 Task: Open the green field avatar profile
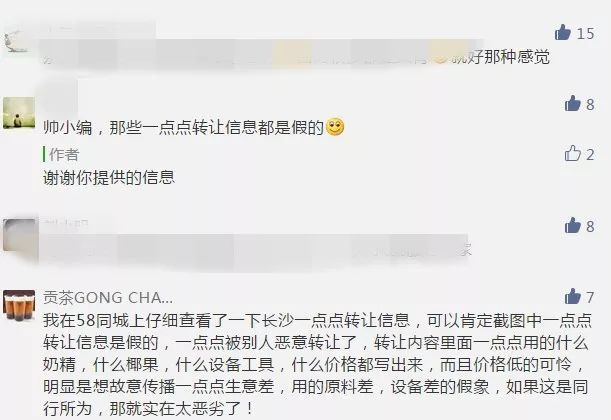pyautogui.click(x=19, y=113)
